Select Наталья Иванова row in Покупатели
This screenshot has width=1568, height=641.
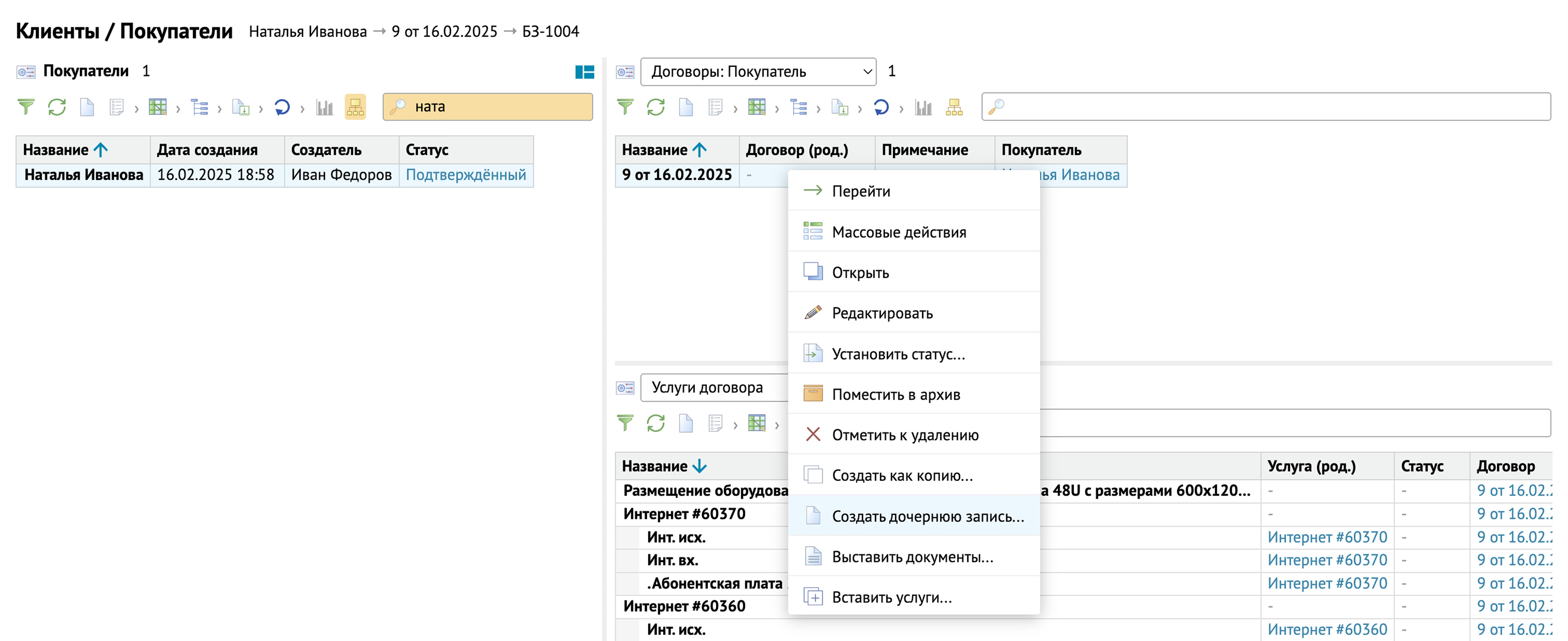[275, 175]
